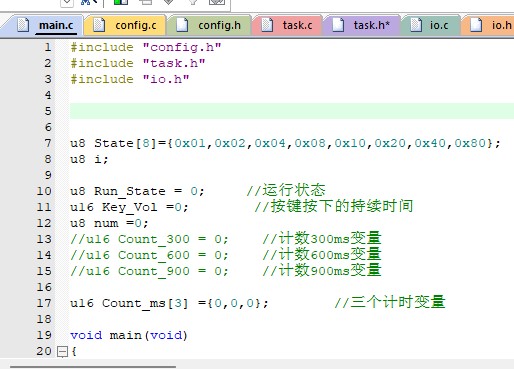
Task: Collapse the main function fold at line 20
Action: (x=62, y=352)
